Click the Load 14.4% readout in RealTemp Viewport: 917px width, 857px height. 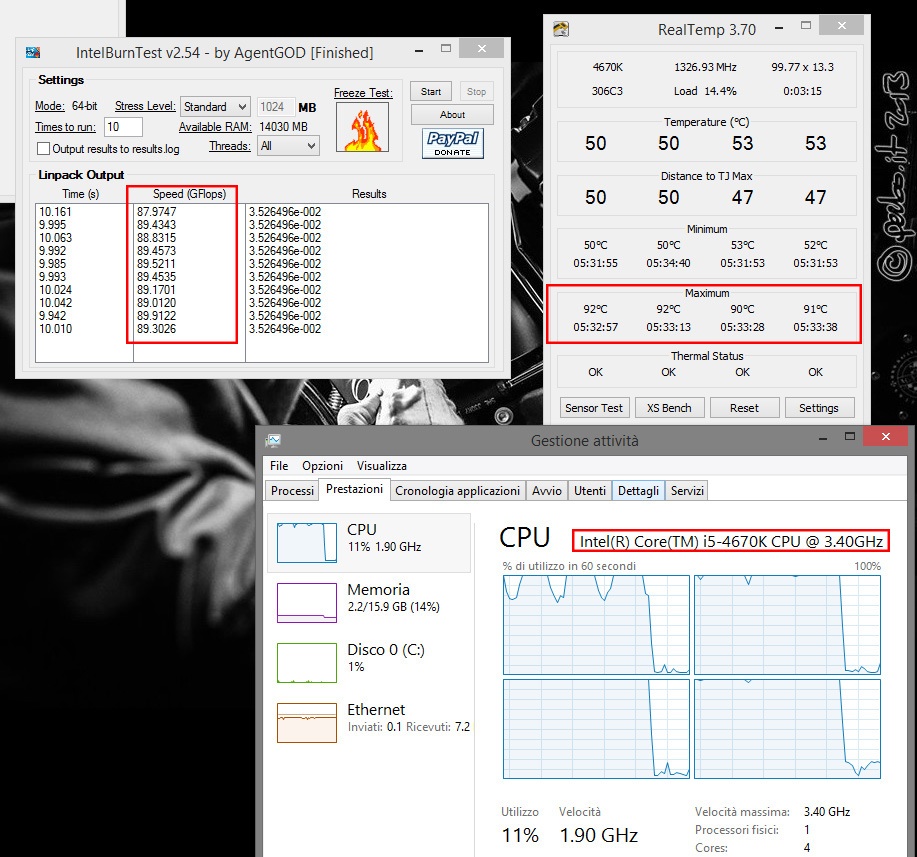[x=705, y=91]
